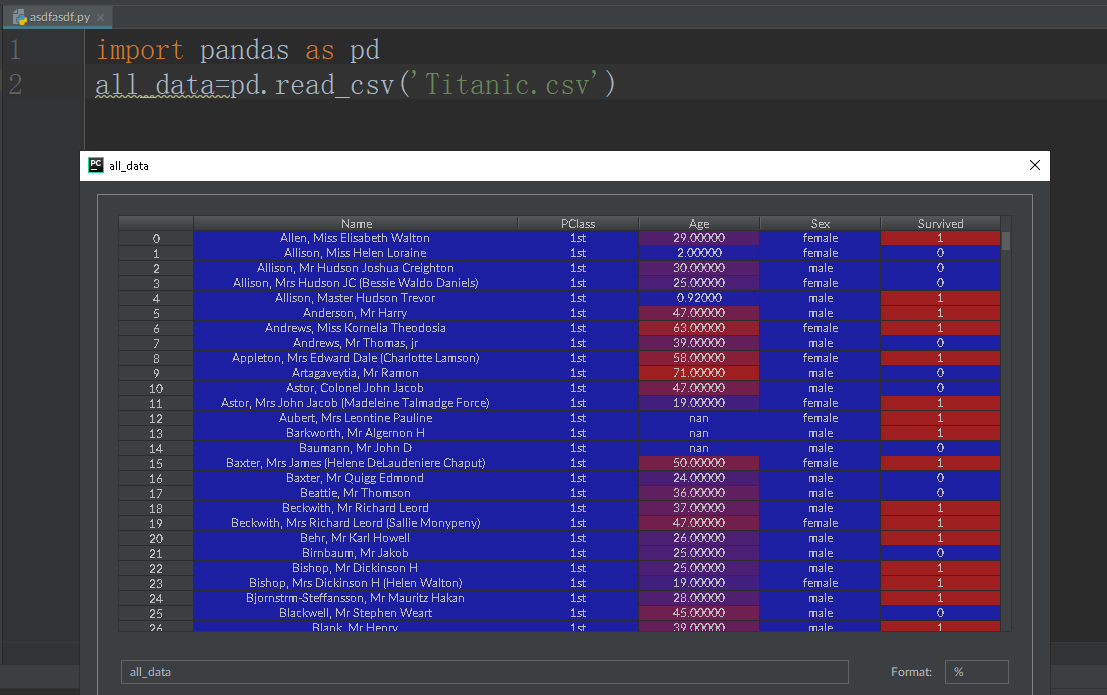
Task: Click the PyCharm icon in the all_data window titlebar
Action: [x=95, y=165]
